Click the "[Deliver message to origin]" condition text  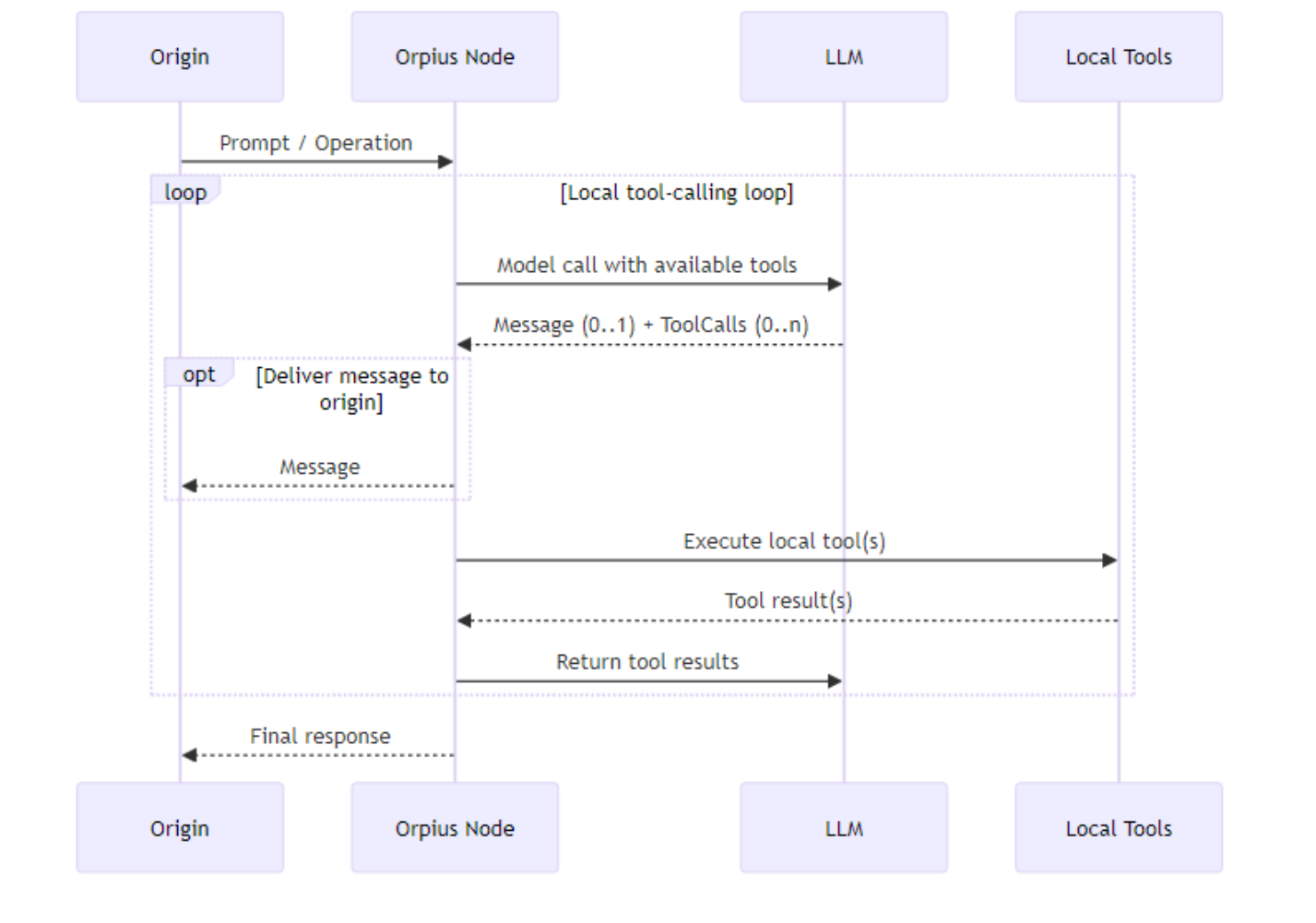point(351,389)
